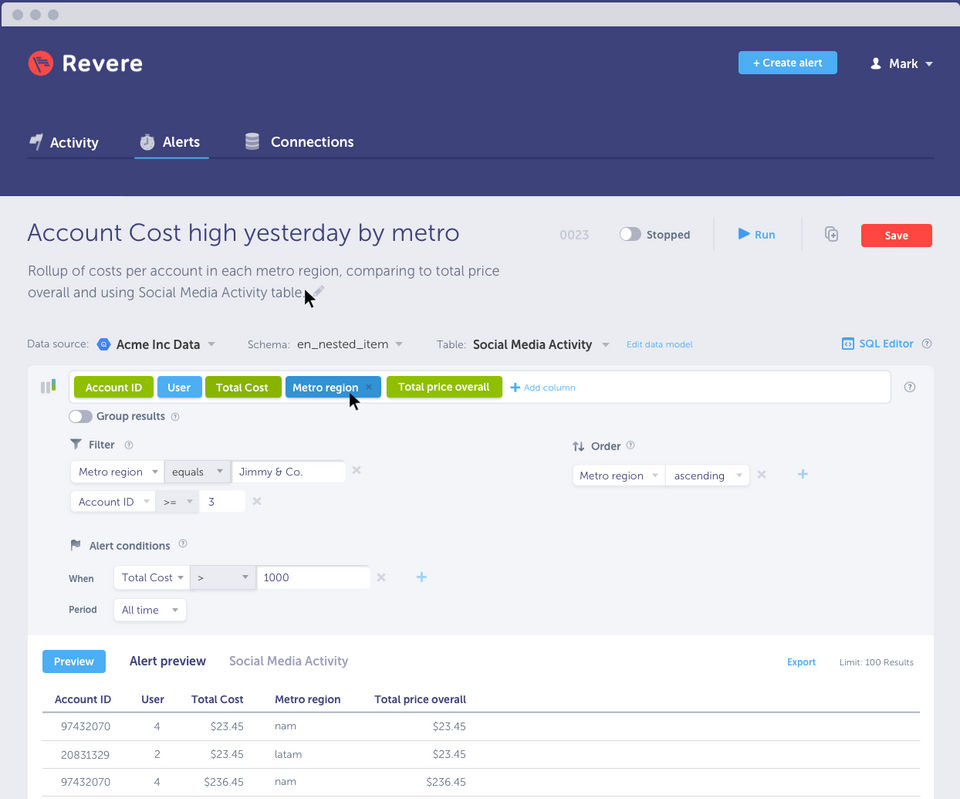Select the Total price overall column chip
The image size is (960, 799).
click(x=444, y=386)
